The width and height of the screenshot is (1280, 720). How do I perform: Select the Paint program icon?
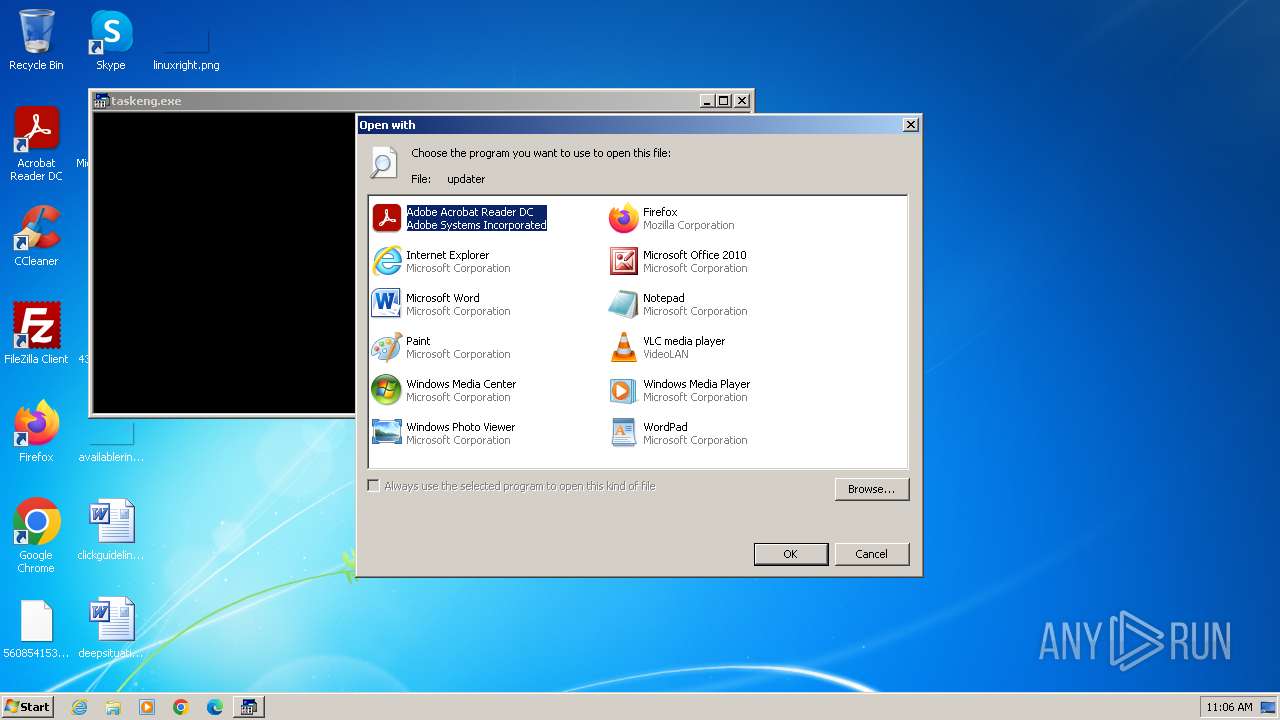point(386,347)
